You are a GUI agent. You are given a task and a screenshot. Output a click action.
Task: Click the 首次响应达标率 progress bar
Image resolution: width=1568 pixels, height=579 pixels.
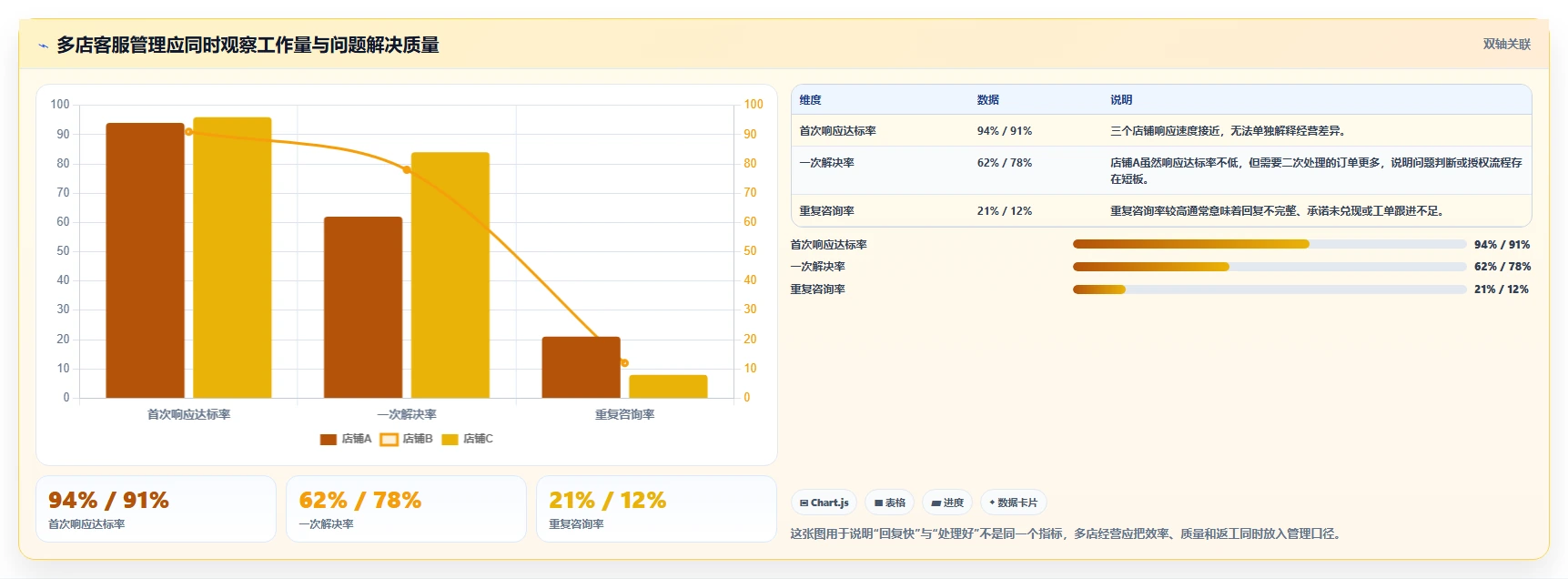(1270, 244)
